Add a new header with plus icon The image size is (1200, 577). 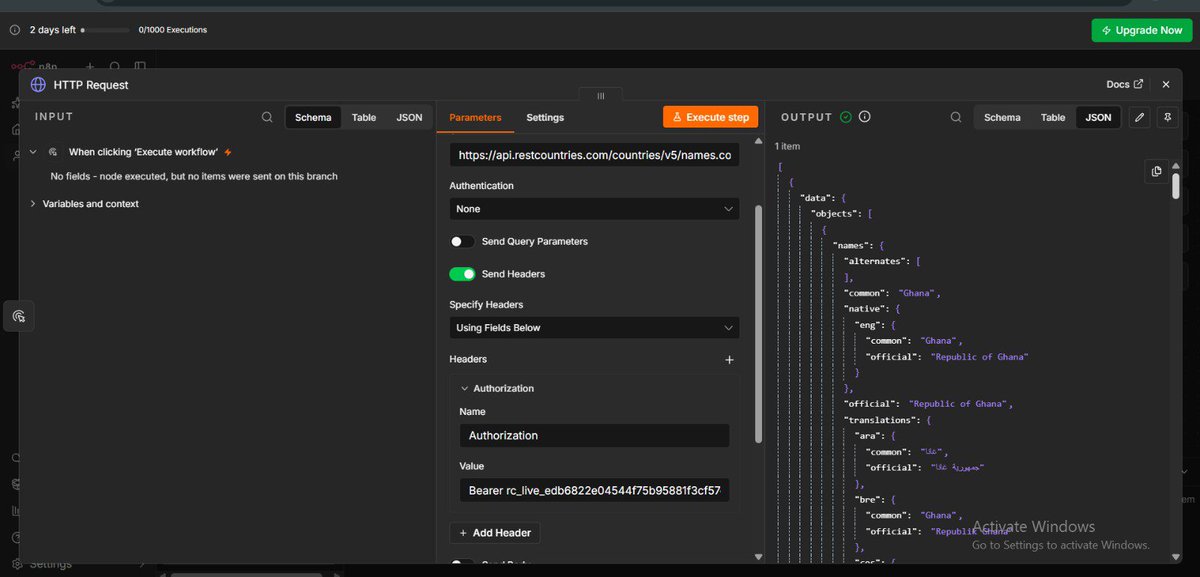(729, 360)
